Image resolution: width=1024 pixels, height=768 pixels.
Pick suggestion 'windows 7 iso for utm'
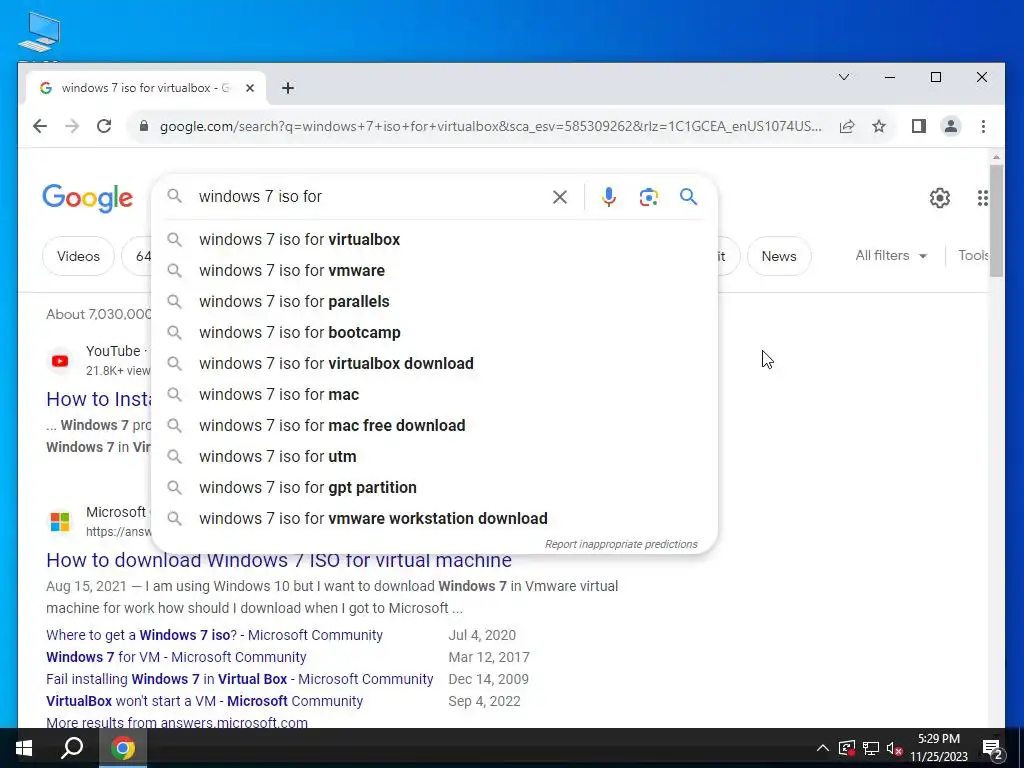tap(434, 456)
